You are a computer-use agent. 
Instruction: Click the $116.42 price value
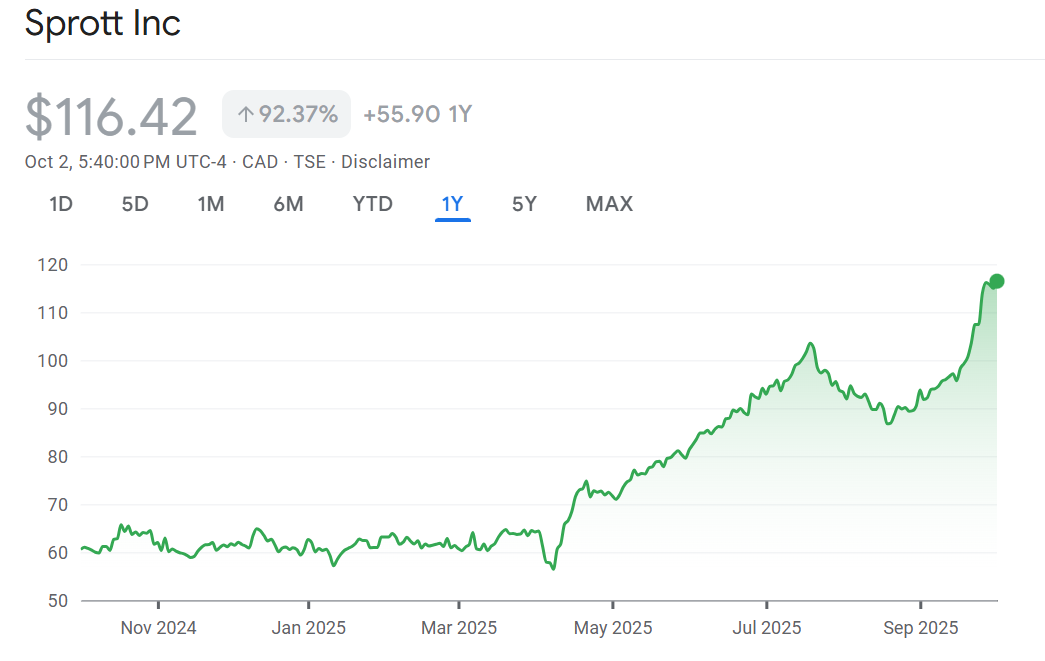click(x=111, y=116)
